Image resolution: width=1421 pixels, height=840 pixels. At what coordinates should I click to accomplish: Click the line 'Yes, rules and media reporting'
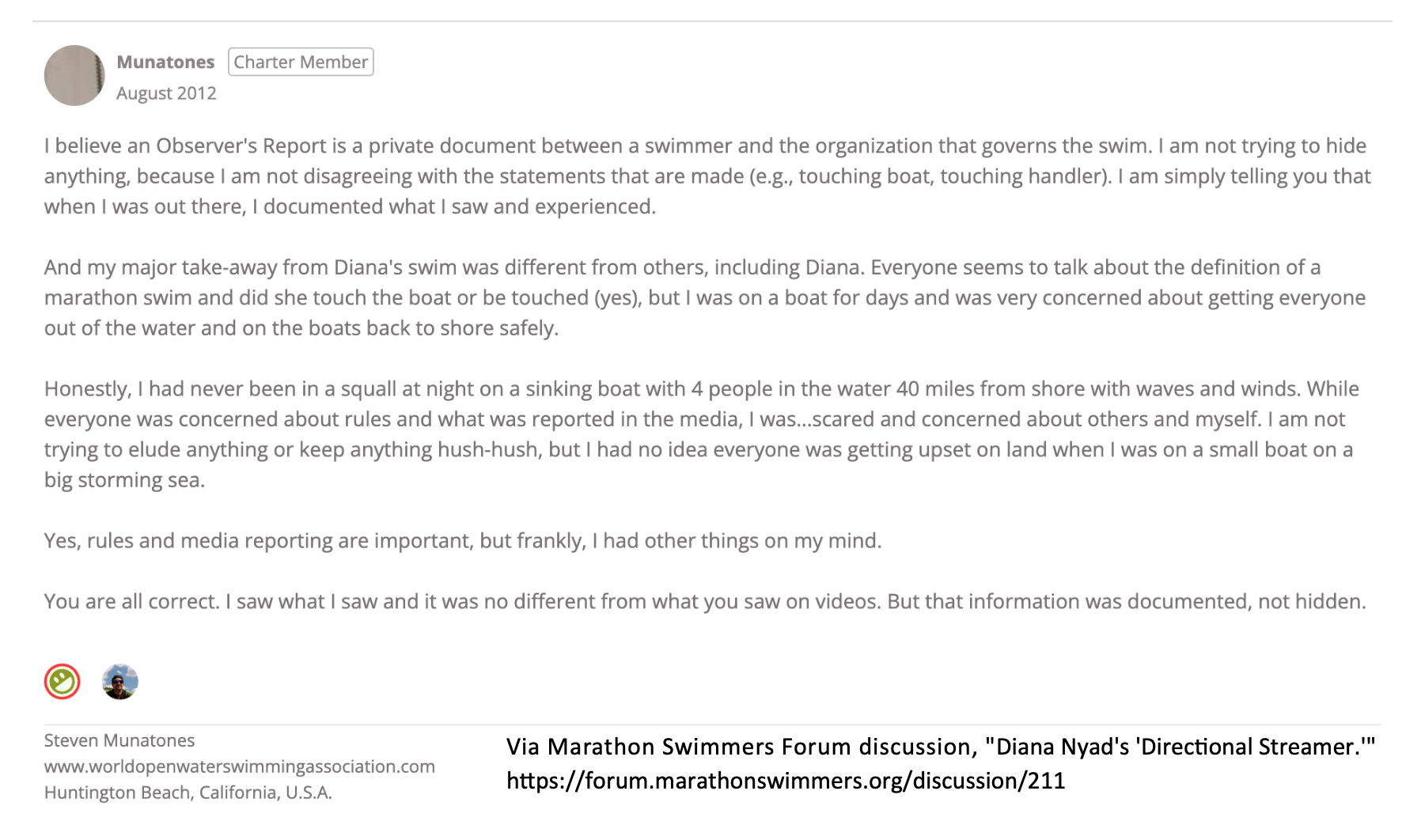[463, 541]
